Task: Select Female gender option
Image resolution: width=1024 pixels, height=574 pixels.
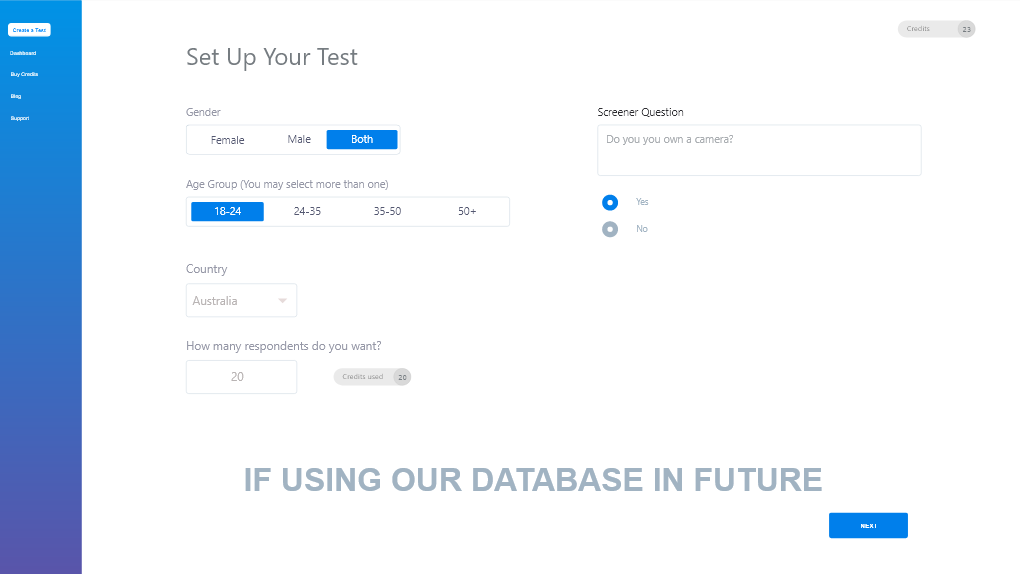Action: pos(227,140)
